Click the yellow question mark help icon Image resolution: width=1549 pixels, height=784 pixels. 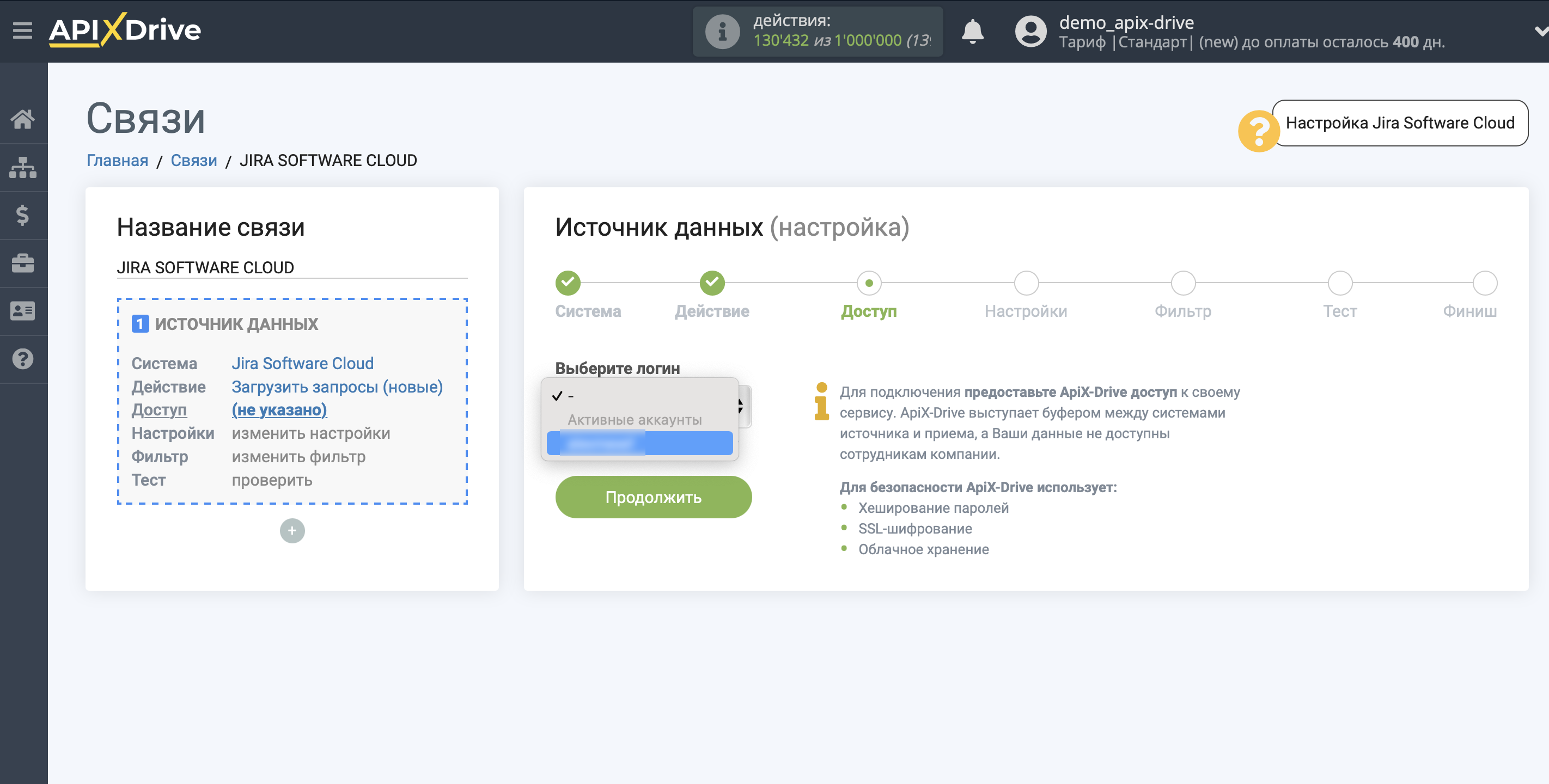[1258, 131]
